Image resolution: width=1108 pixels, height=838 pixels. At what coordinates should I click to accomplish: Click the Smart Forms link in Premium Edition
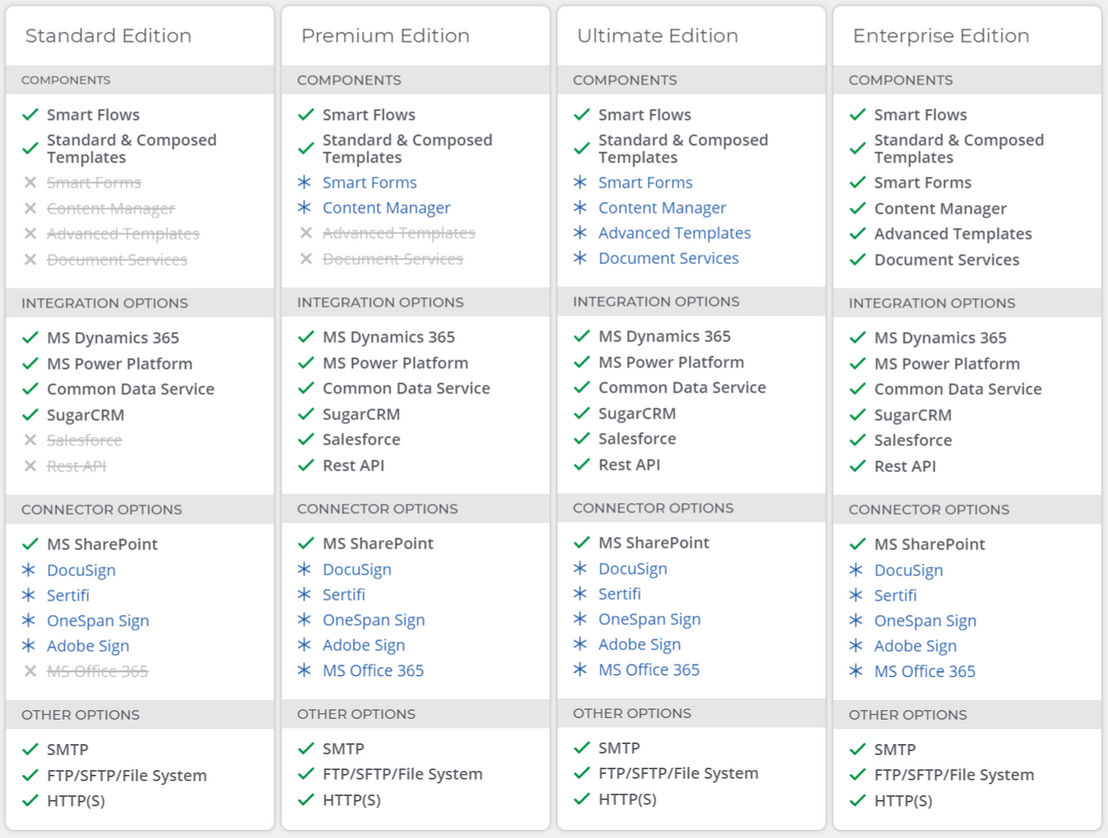pyautogui.click(x=370, y=182)
